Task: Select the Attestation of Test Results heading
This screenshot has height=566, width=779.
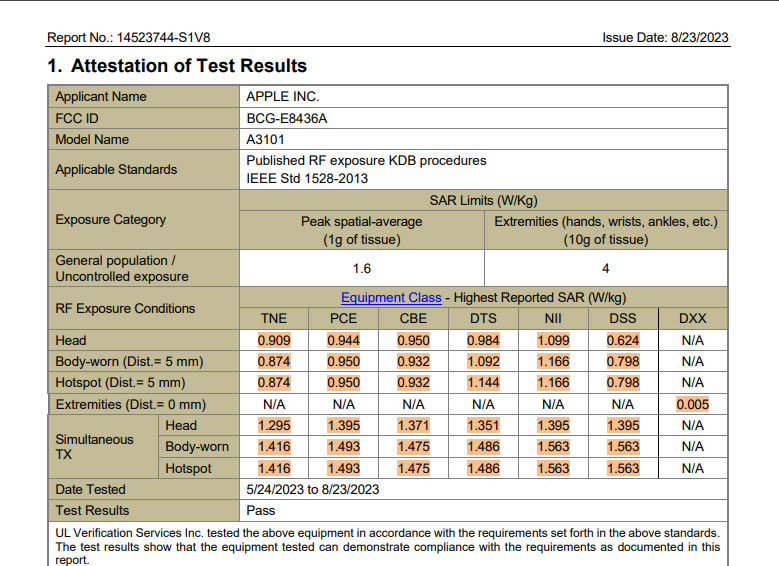Action: tap(177, 66)
